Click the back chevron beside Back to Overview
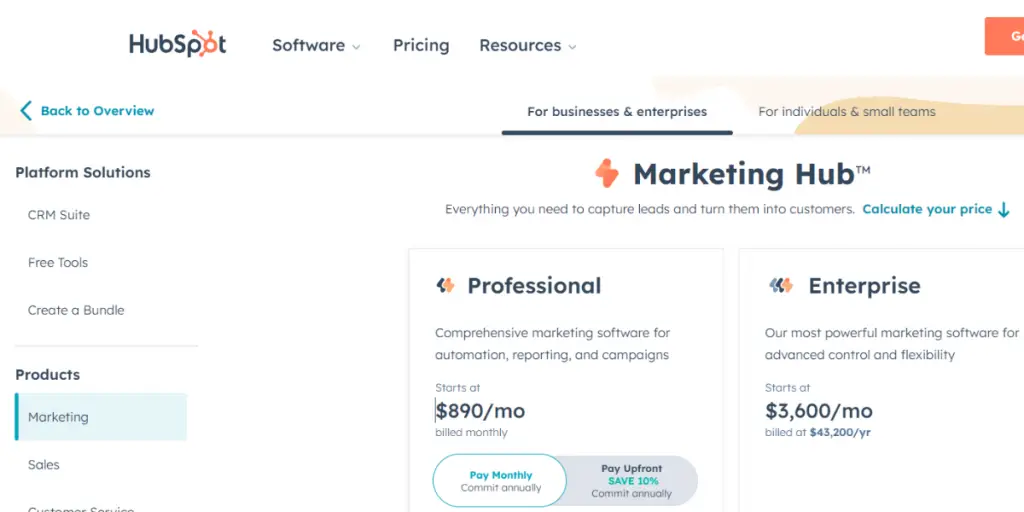 [x=25, y=111]
